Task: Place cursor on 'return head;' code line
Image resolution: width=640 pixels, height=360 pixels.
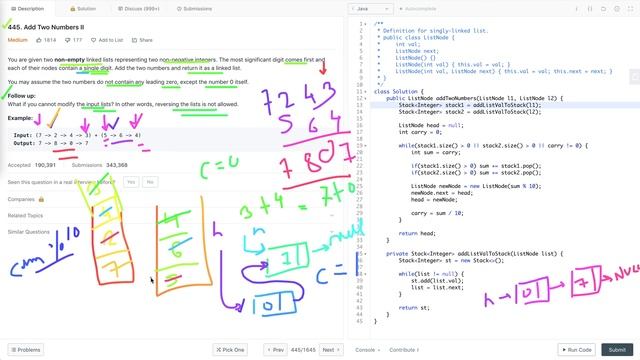Action: (x=417, y=233)
